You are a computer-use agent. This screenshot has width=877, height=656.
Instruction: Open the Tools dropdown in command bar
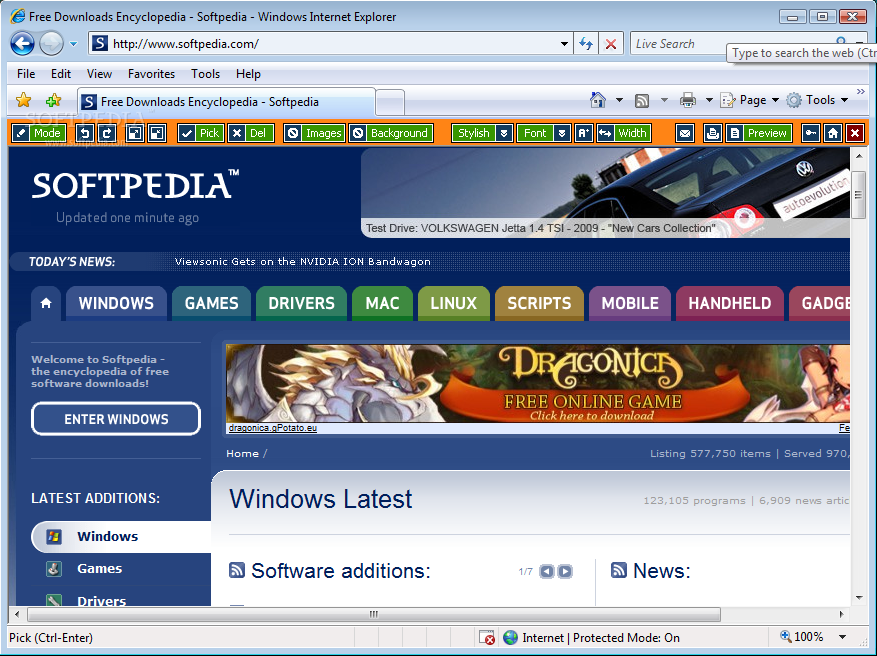817,100
